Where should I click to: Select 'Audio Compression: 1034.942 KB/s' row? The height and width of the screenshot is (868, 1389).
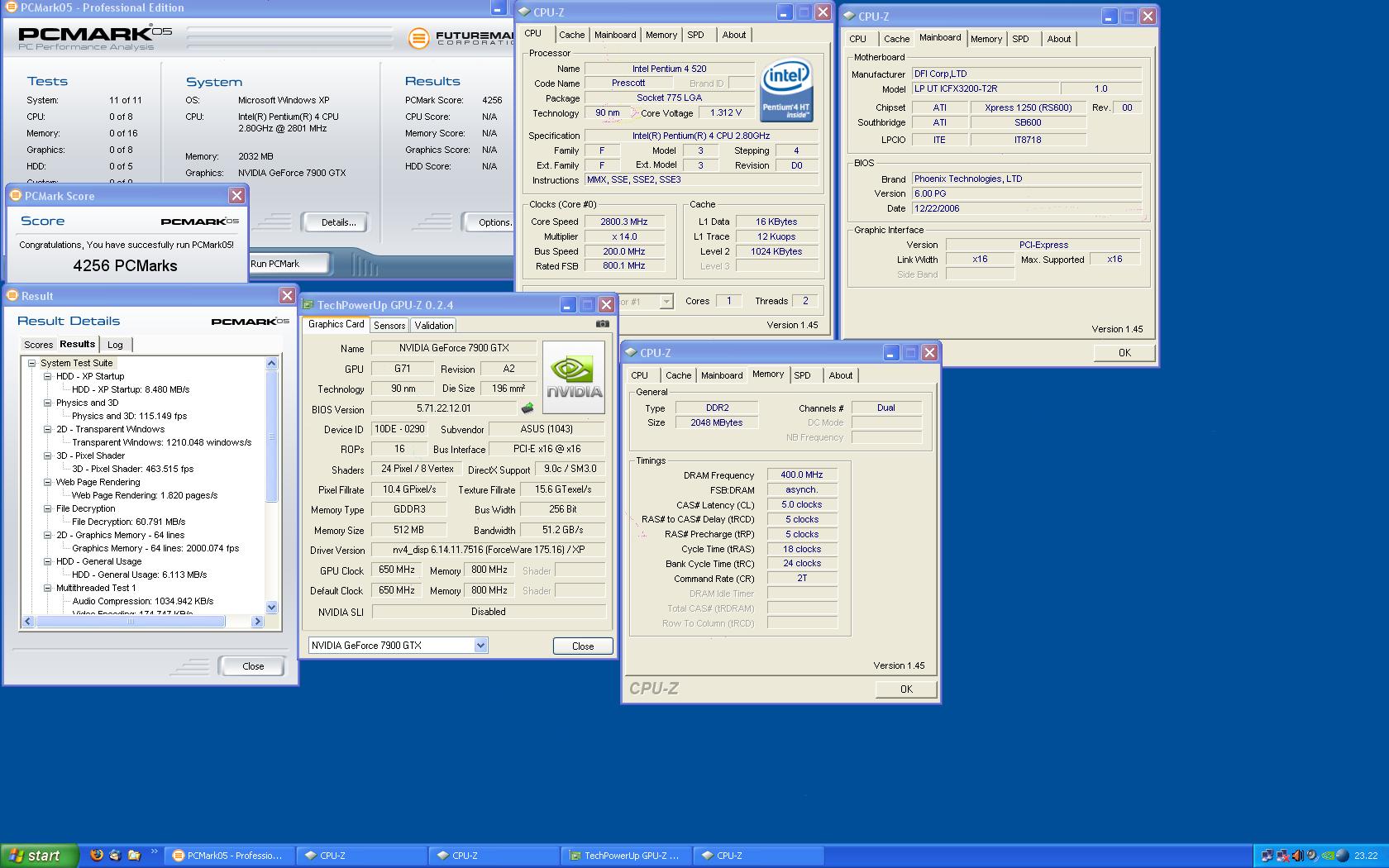coord(143,601)
